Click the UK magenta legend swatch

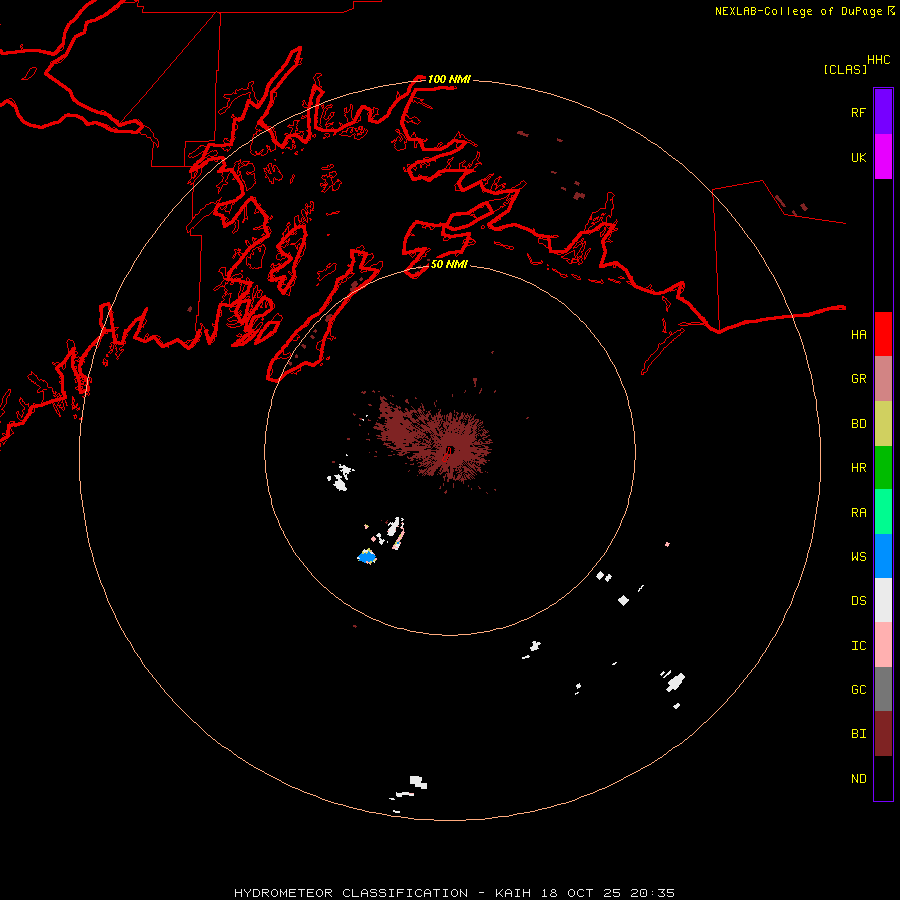coord(883,156)
